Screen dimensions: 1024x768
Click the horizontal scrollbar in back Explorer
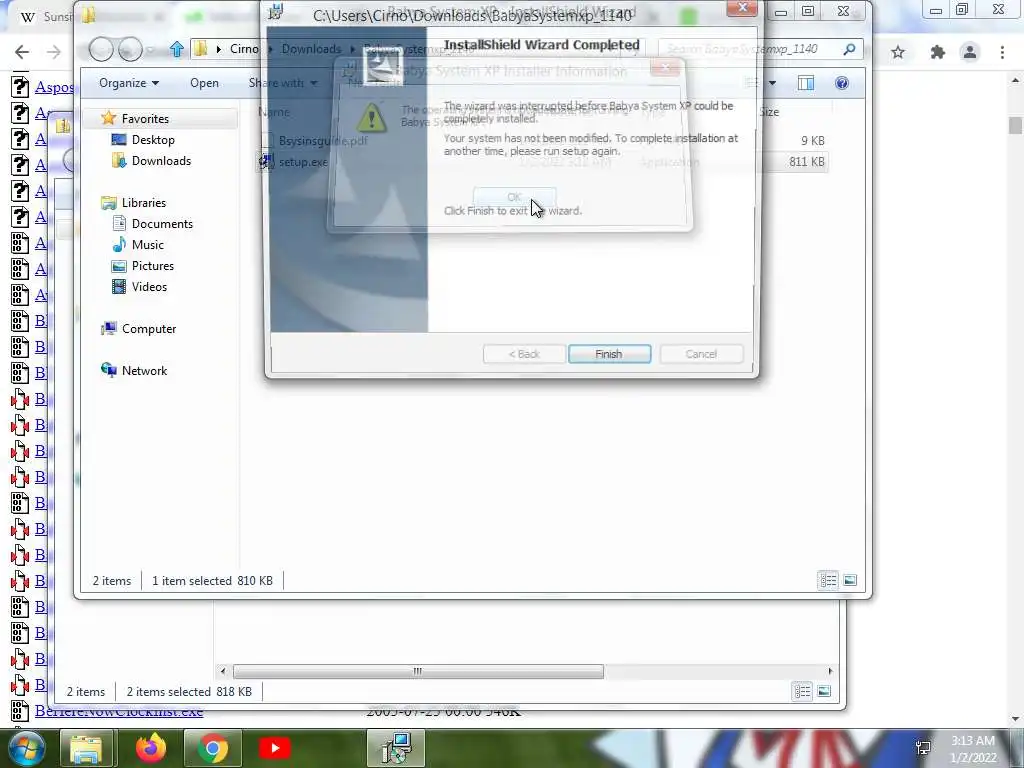click(418, 671)
